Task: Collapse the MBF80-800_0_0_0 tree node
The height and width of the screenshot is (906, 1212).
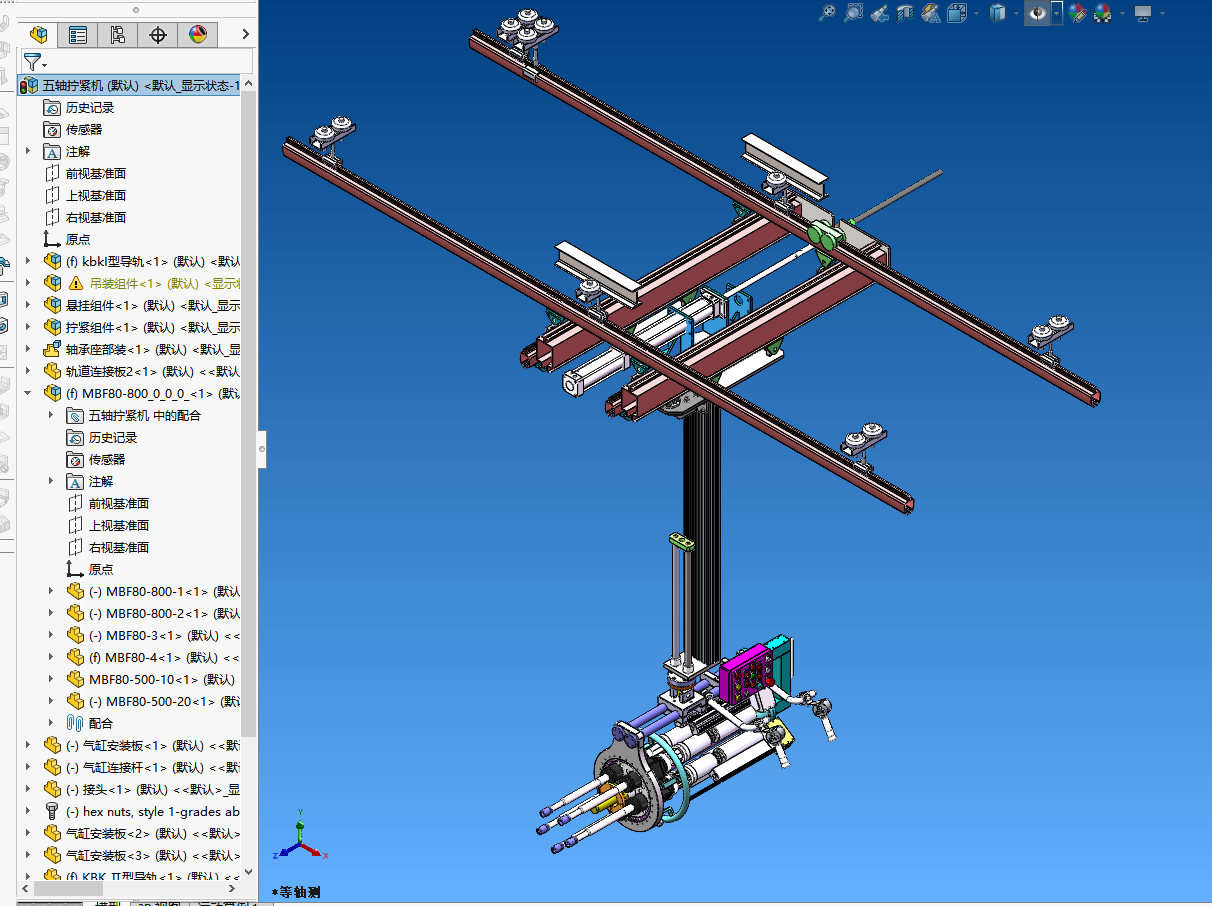Action: 28,393
